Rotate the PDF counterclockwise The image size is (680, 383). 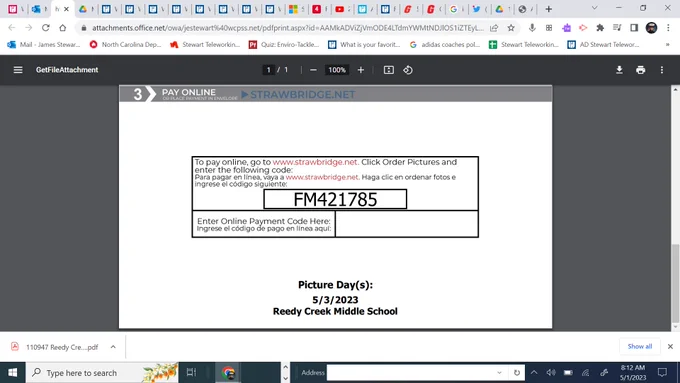(408, 70)
